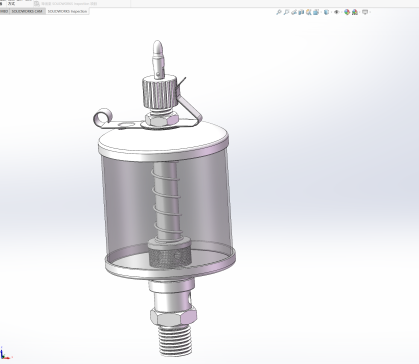Switch to the SOLIDWORKS CAM tab
This screenshot has height=364, width=419.
27,11
